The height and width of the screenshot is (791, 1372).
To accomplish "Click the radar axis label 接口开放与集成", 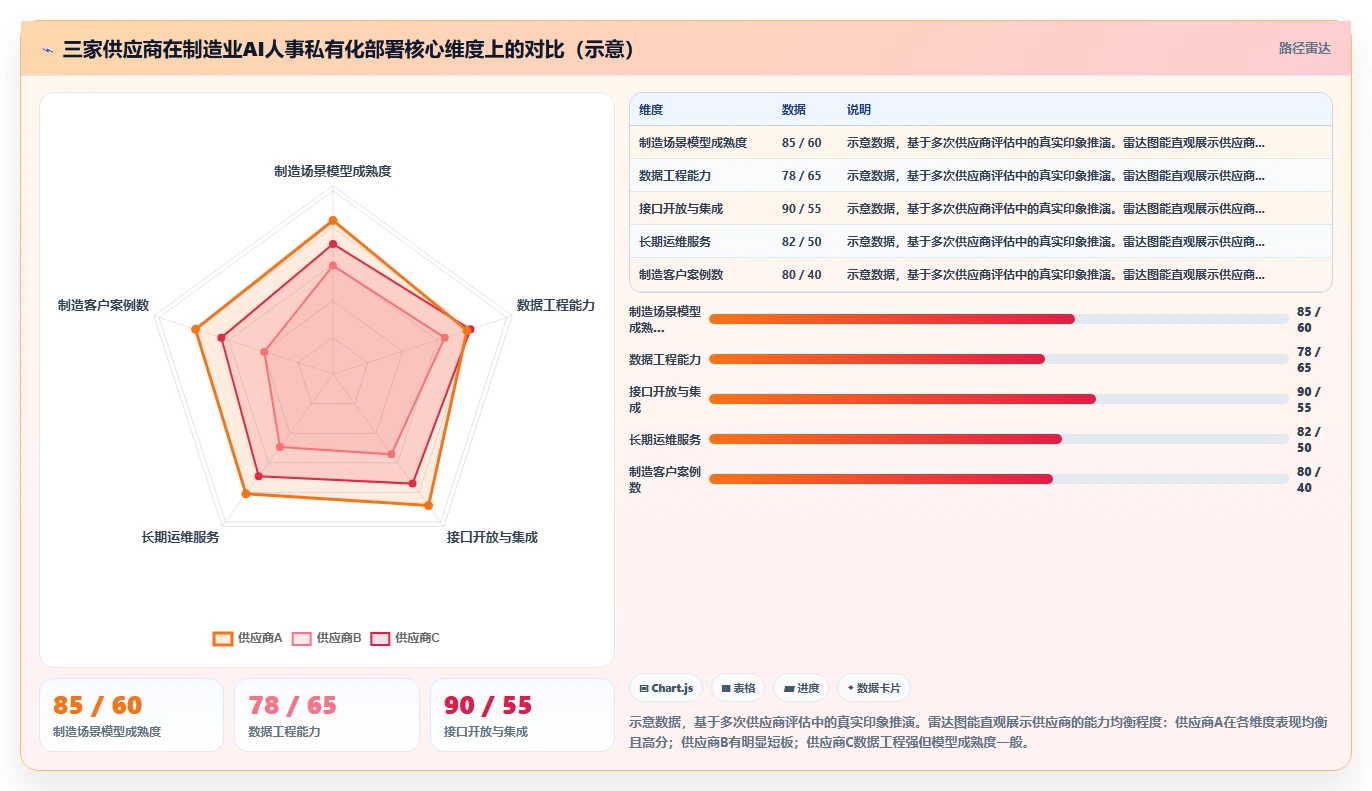I will [x=492, y=537].
